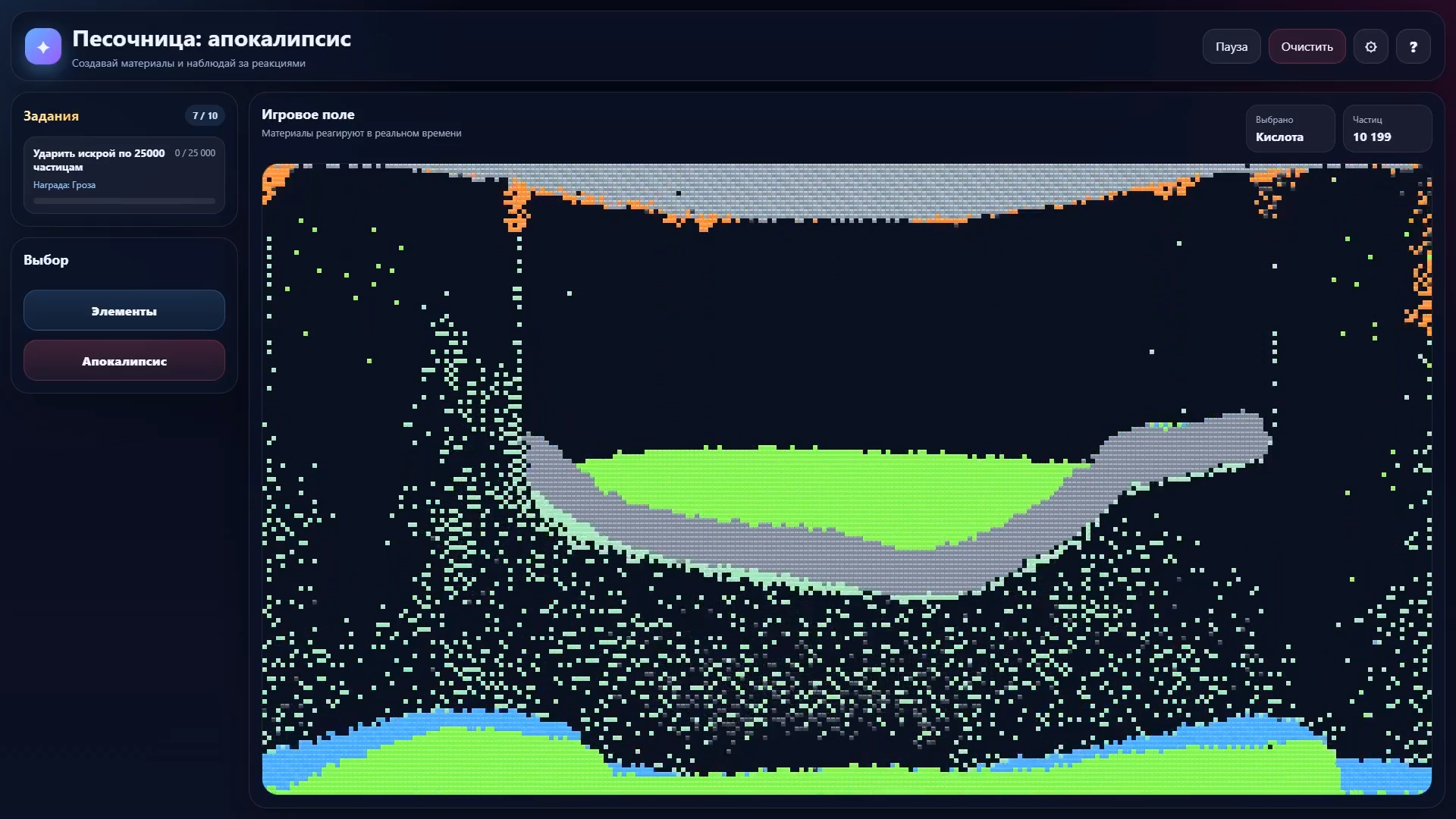Click the 0 / 25 000 progress text
The width and height of the screenshot is (1456, 819).
(195, 153)
